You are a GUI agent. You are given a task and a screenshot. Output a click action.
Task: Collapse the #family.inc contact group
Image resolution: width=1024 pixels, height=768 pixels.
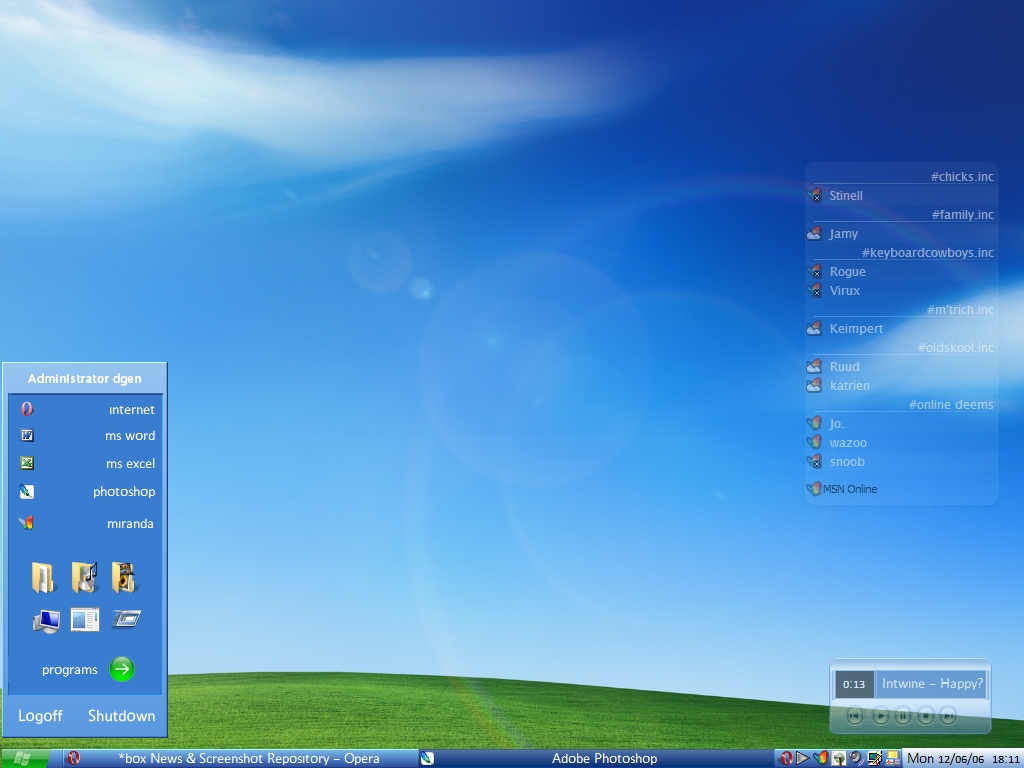[963, 214]
